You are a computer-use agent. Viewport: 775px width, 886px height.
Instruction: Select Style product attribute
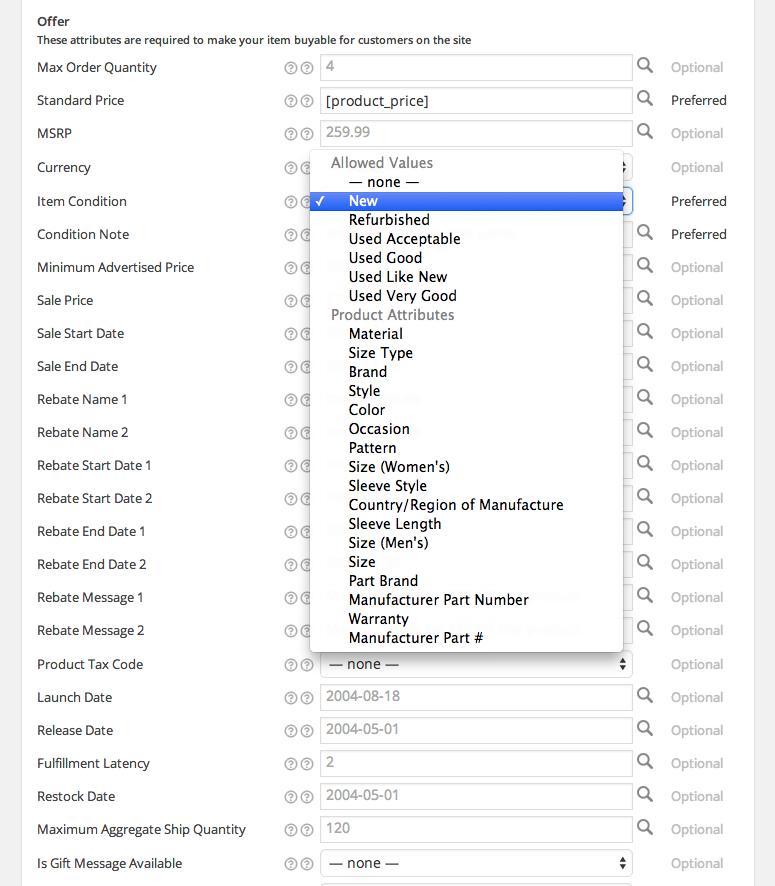click(x=466, y=391)
